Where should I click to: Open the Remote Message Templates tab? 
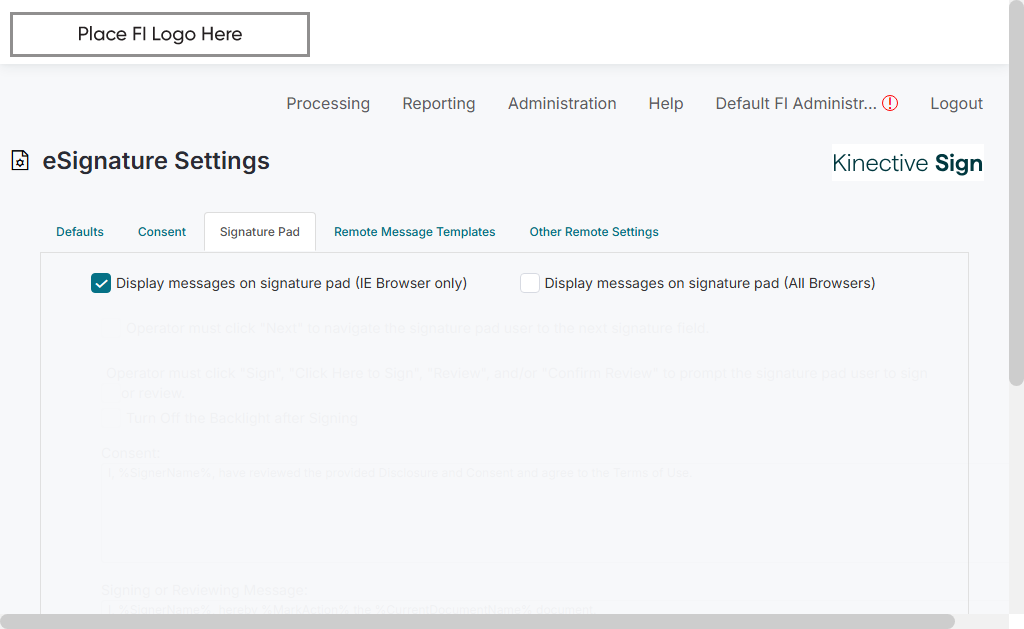(415, 232)
